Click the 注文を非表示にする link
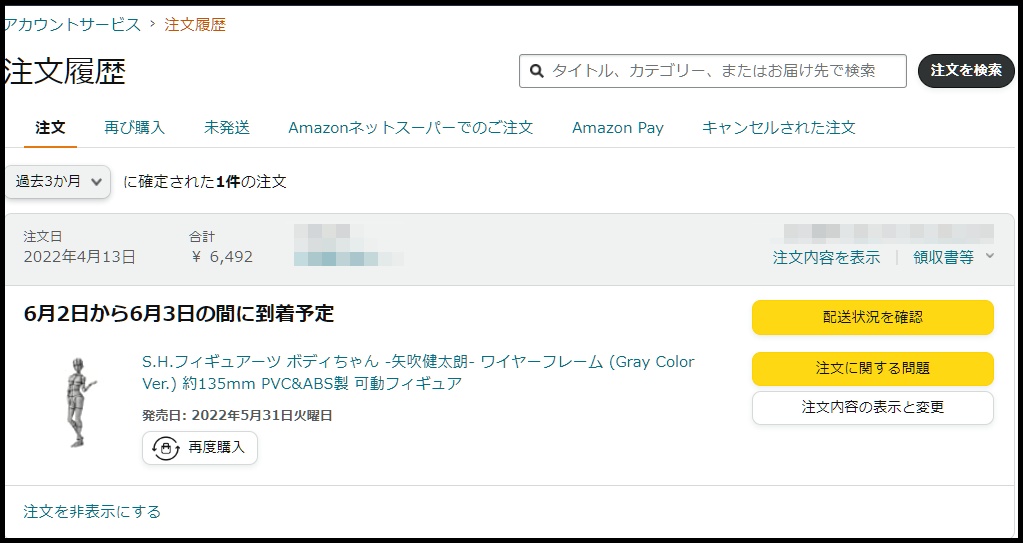This screenshot has width=1023, height=543. pos(92,512)
